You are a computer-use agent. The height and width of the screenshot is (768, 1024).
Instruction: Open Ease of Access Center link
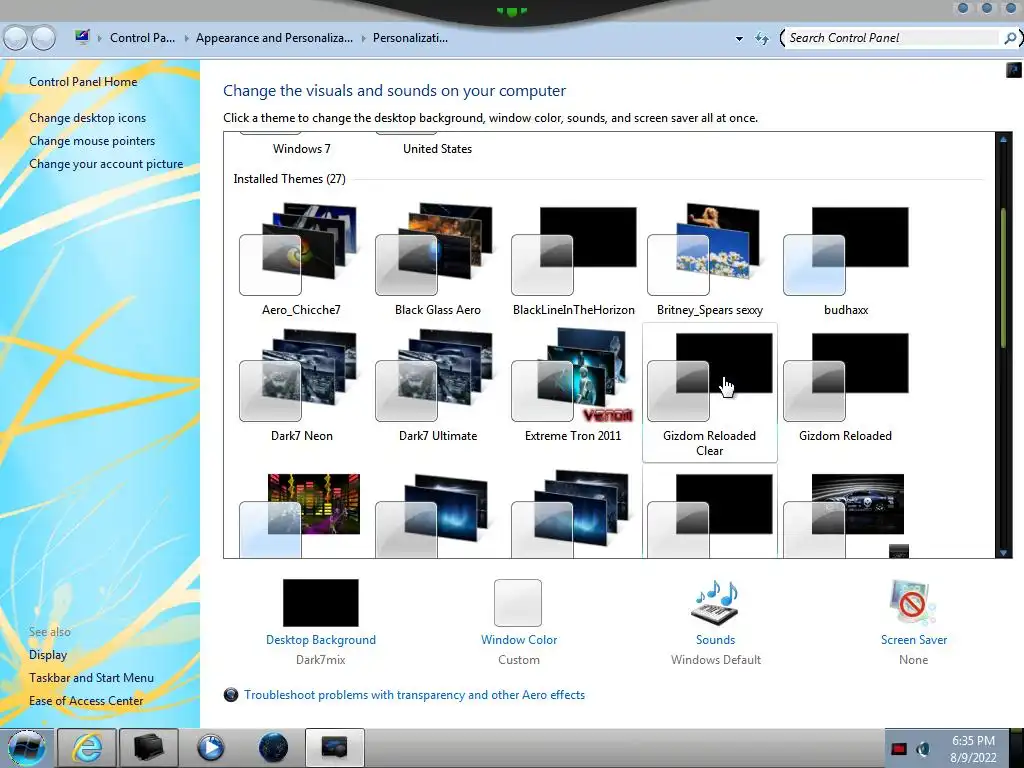pos(86,701)
